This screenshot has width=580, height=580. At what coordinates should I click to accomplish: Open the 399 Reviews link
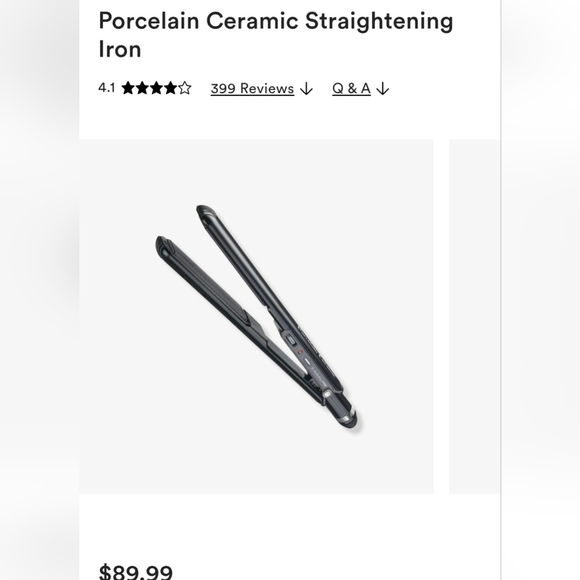coord(252,89)
